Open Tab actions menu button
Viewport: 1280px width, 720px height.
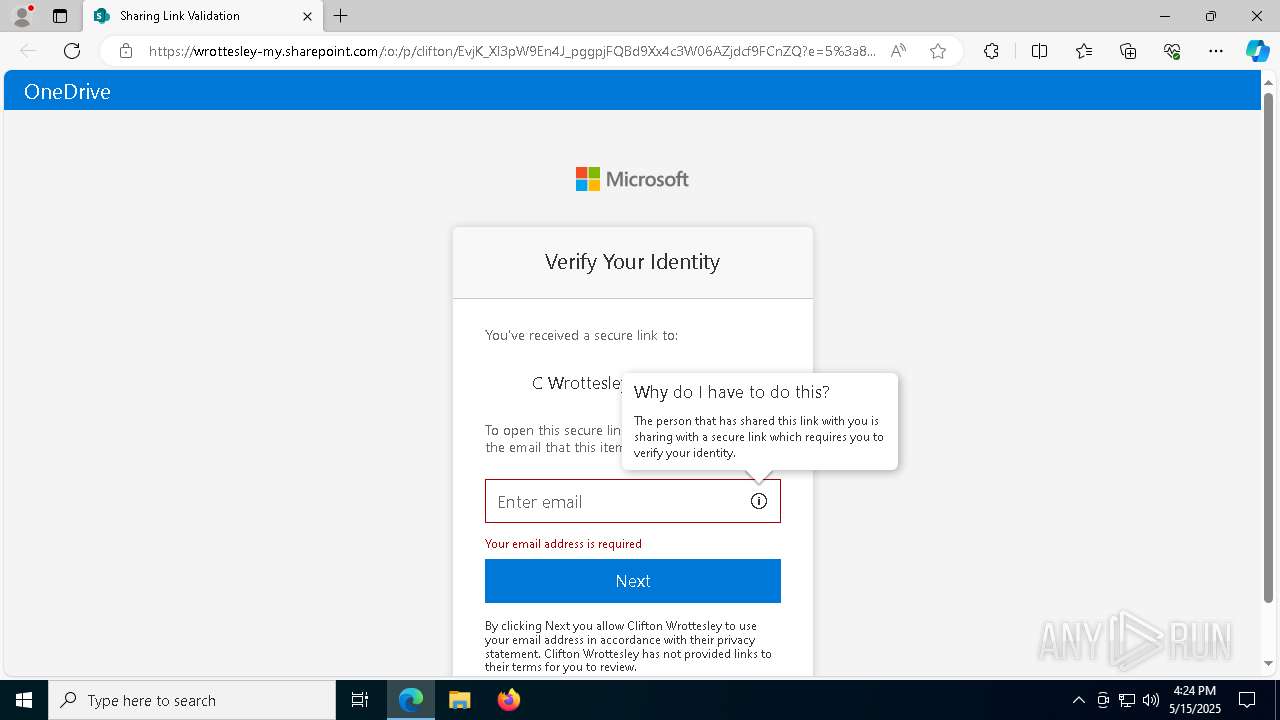tap(60, 16)
